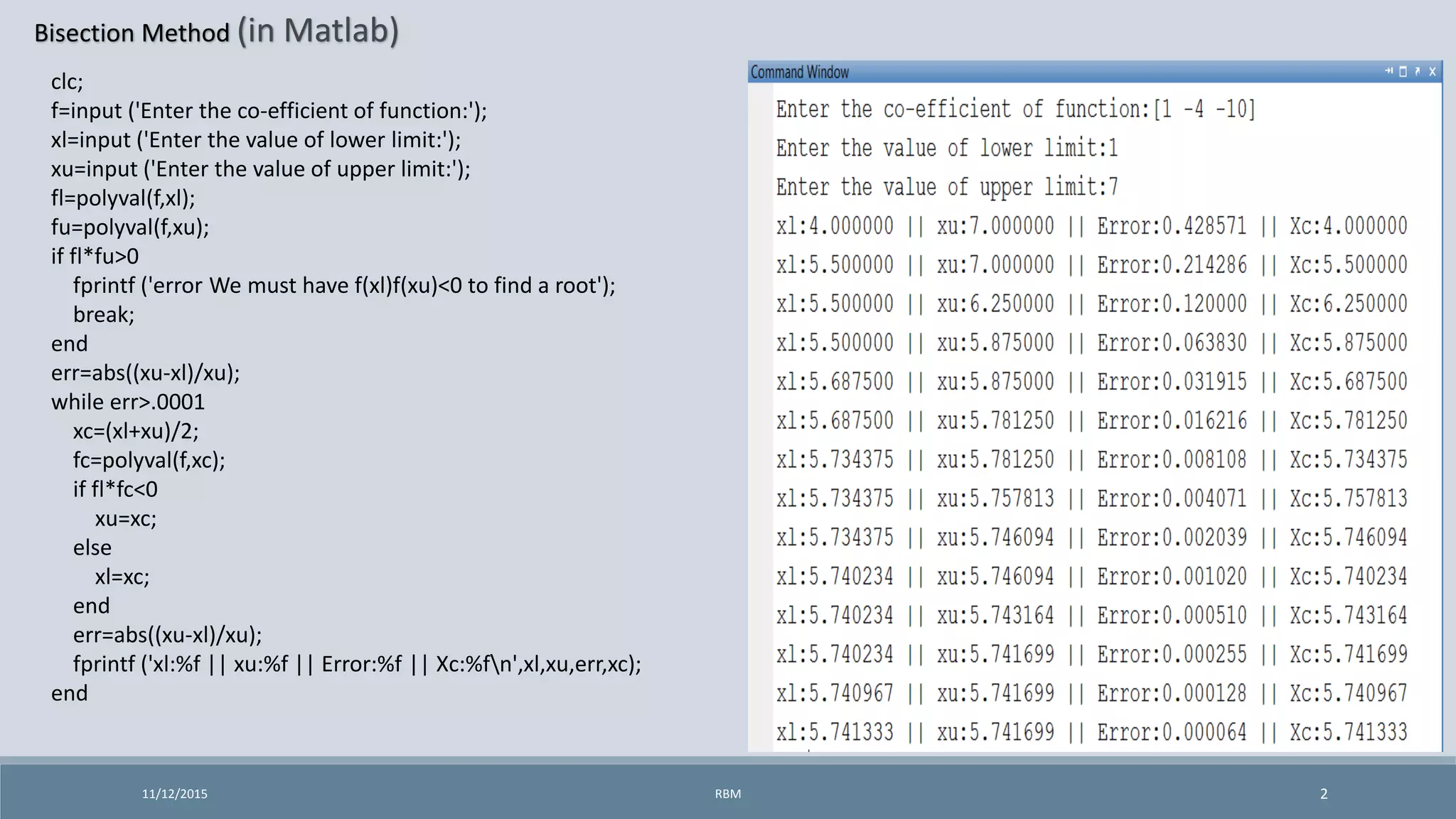Click the 'fl=polyval(f,xl);' code line
This screenshot has width=1456, height=819.
(123, 198)
